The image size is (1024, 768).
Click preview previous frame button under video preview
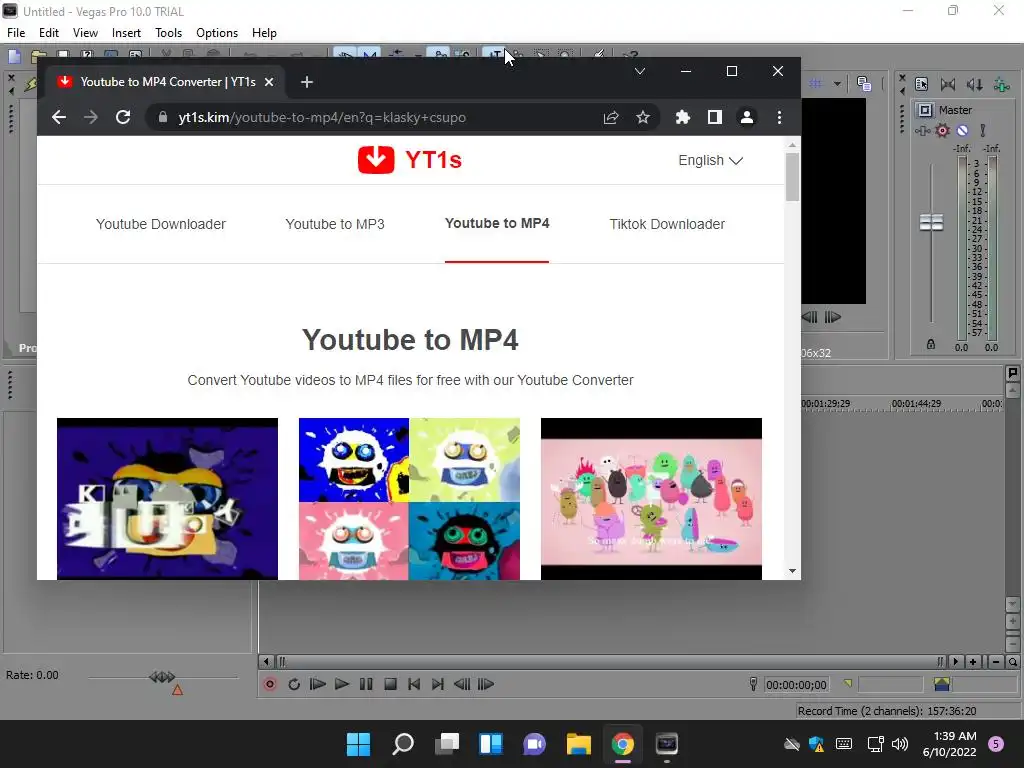click(x=809, y=317)
